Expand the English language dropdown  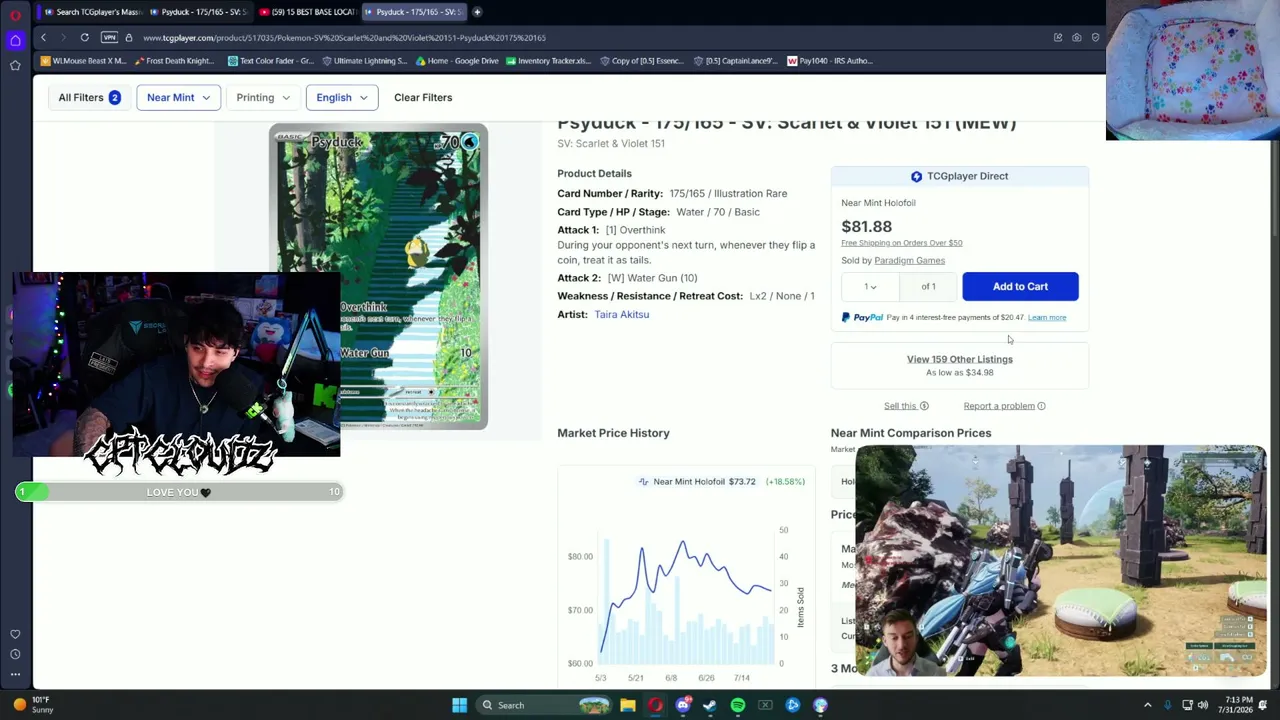coord(342,98)
